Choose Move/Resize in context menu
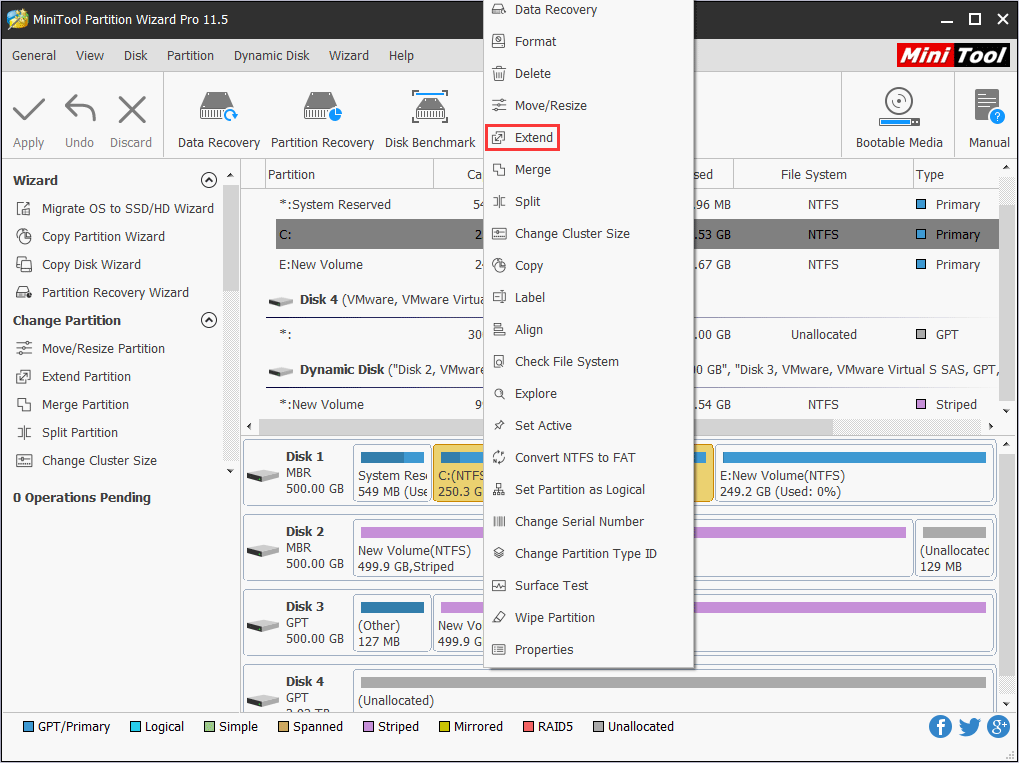This screenshot has height=763, width=1019. [x=588, y=105]
